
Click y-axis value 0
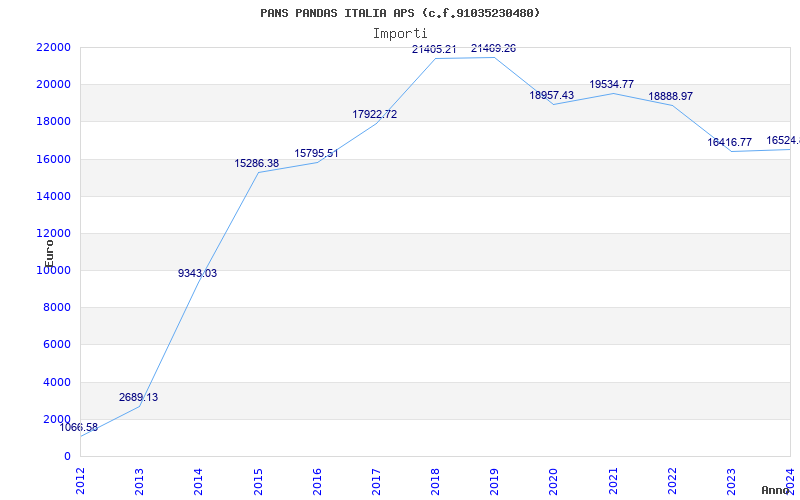click(67, 457)
